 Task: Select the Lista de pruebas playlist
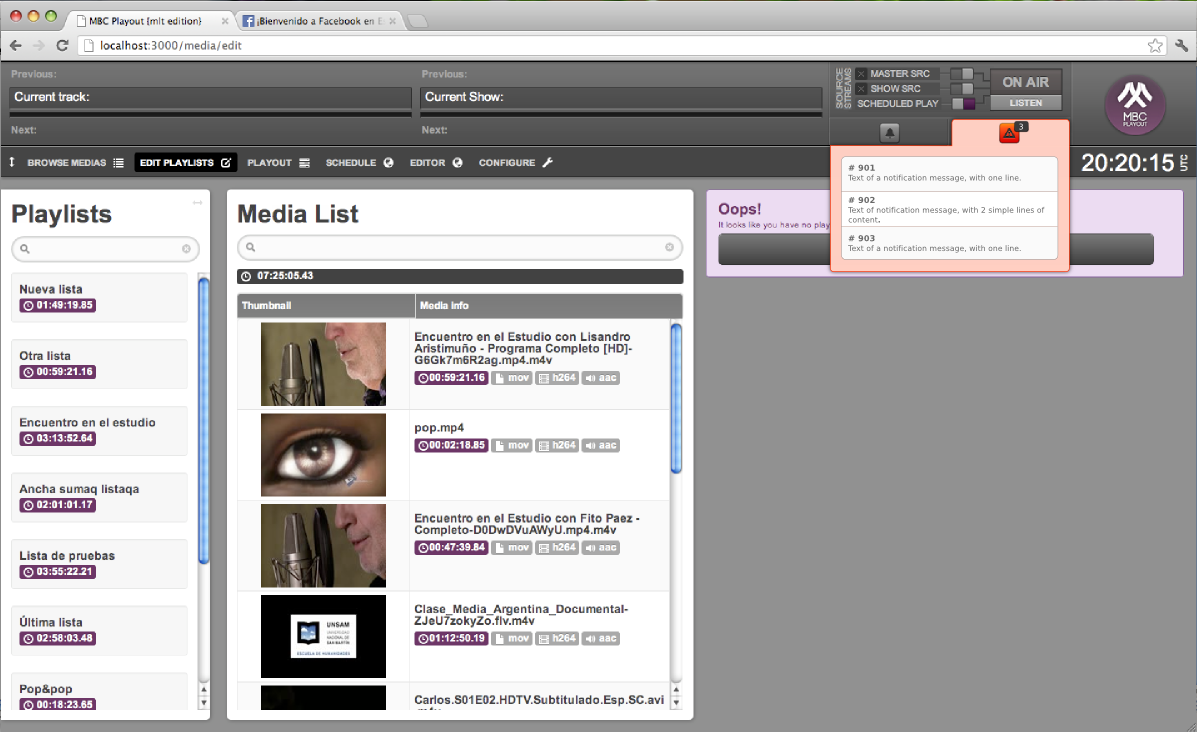(99, 564)
